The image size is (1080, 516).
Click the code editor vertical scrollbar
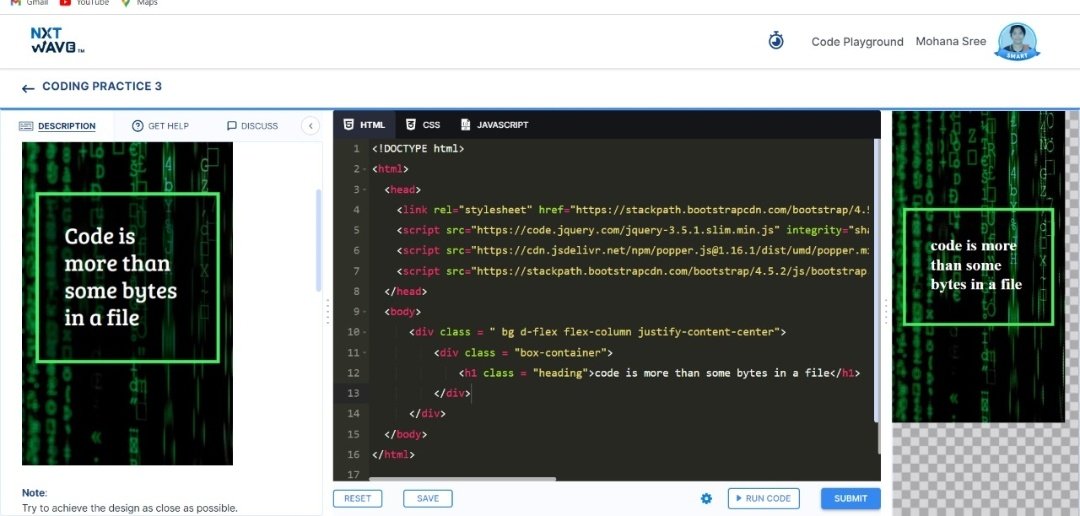(878, 279)
